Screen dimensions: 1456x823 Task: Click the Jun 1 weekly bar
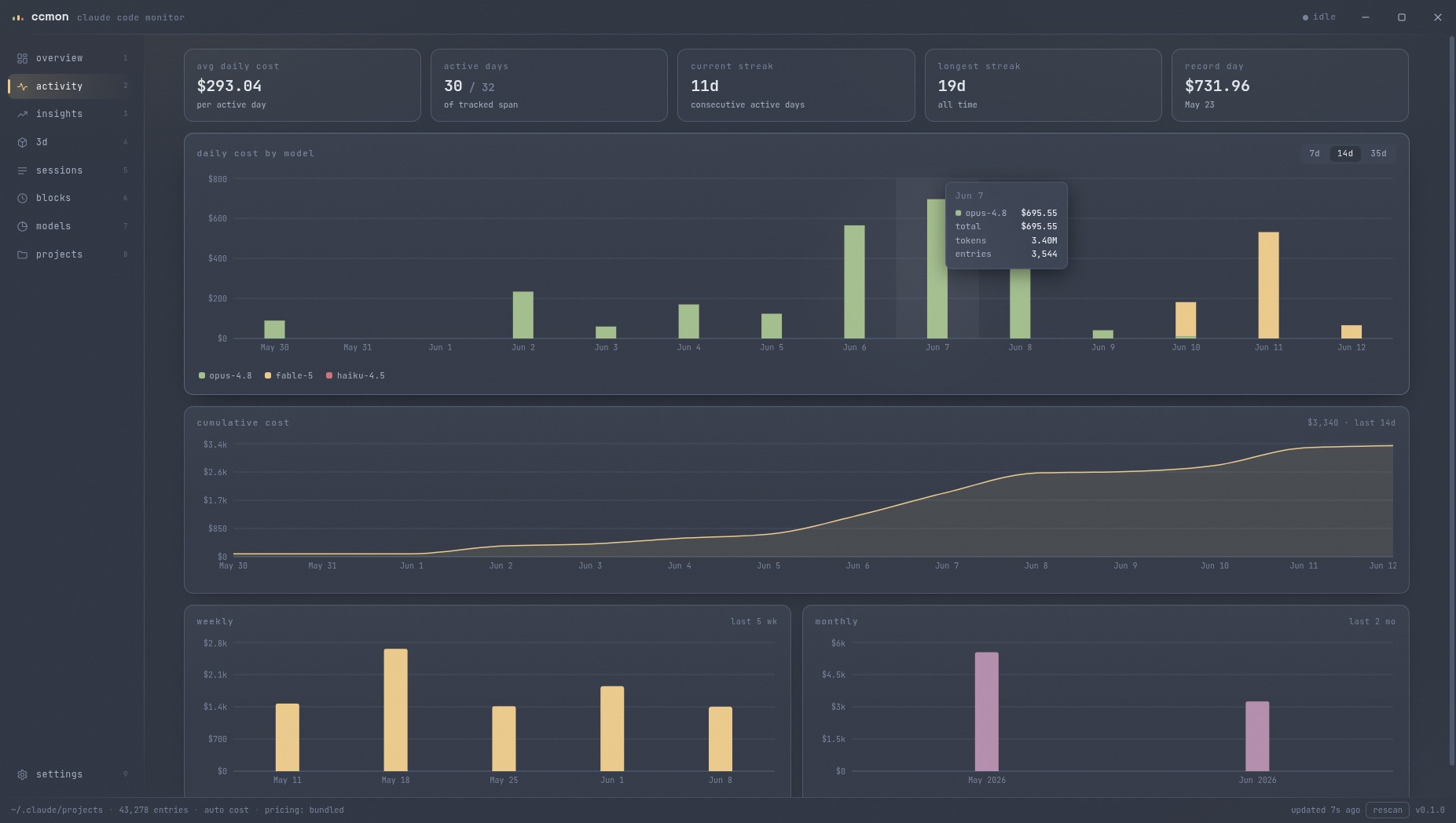pos(612,729)
